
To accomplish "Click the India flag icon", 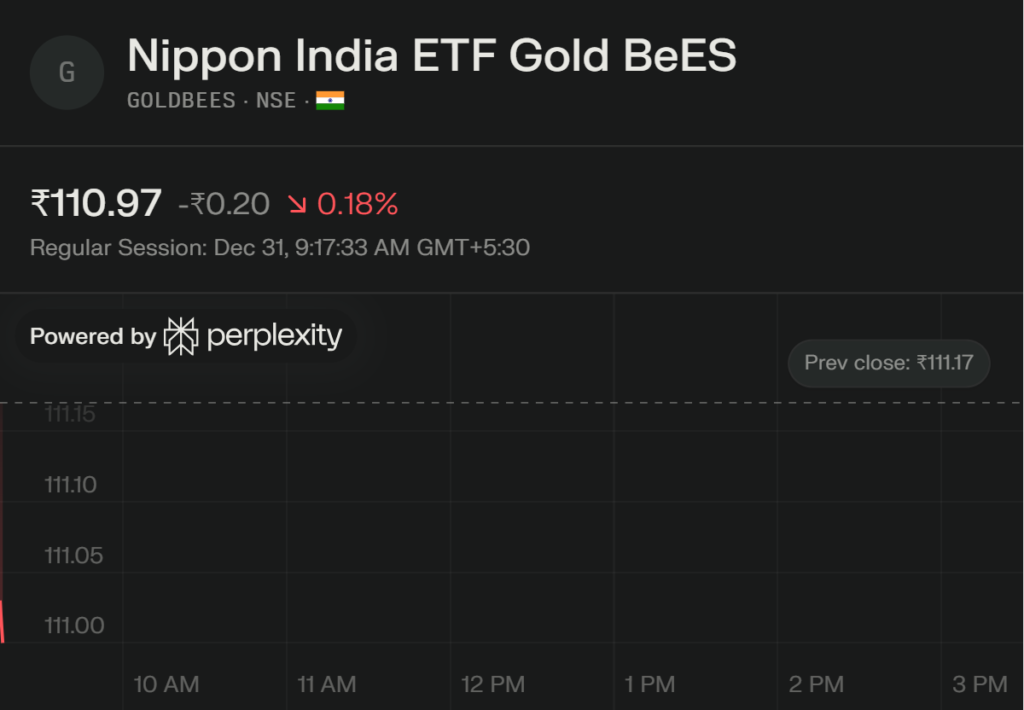I will (330, 100).
